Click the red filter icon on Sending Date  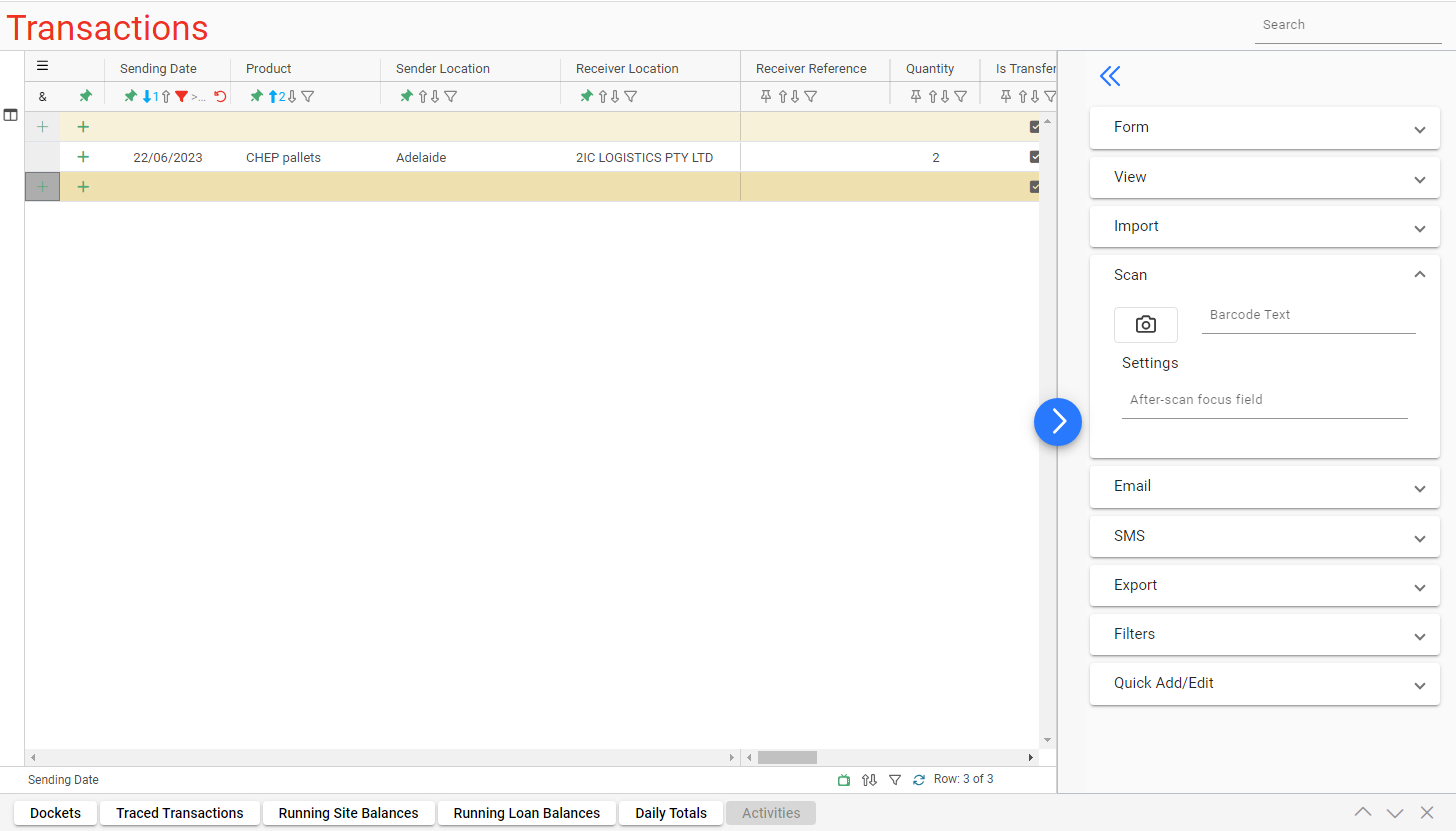point(181,97)
